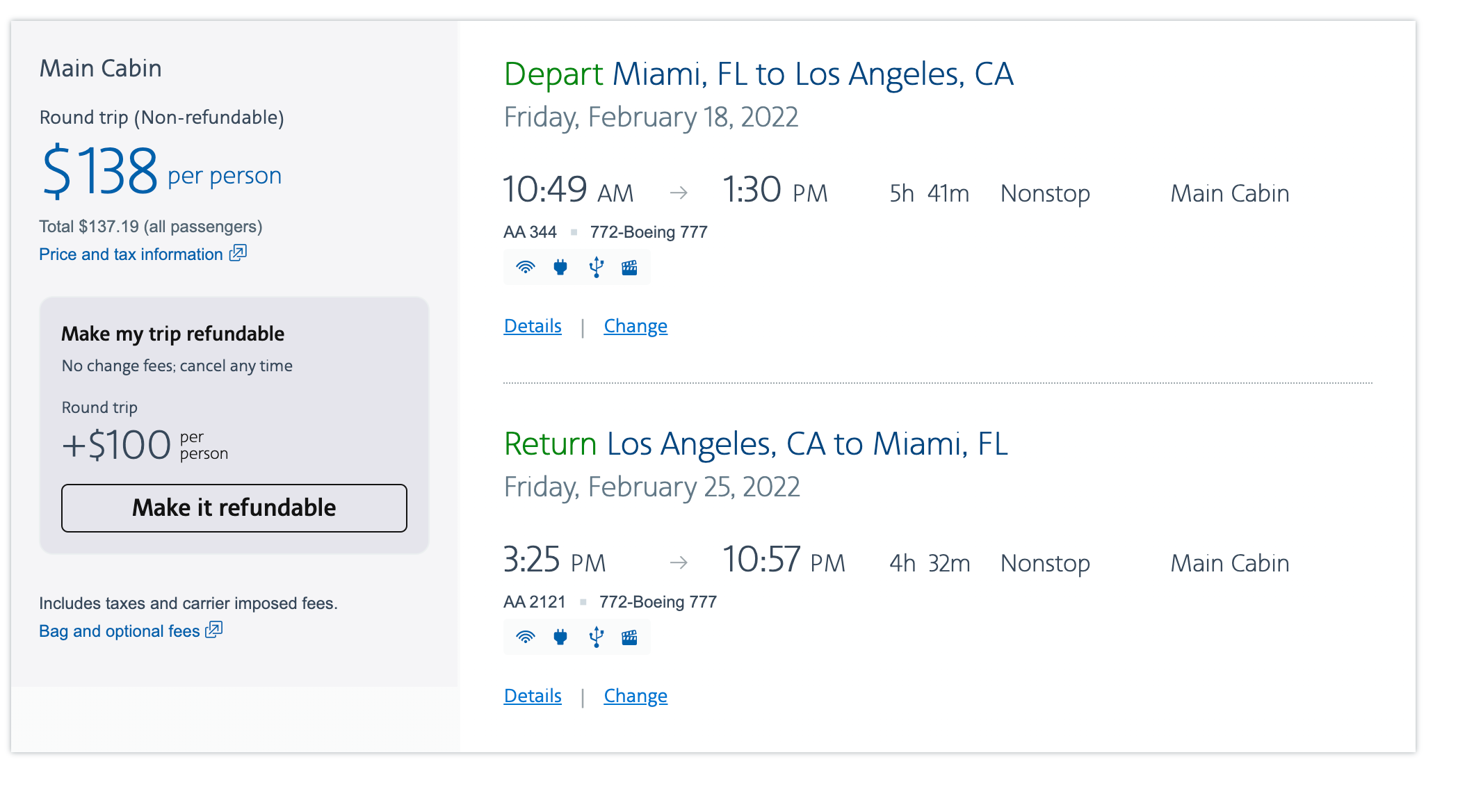1474x812 pixels.
Task: Click Change on the return flight
Action: tap(635, 695)
